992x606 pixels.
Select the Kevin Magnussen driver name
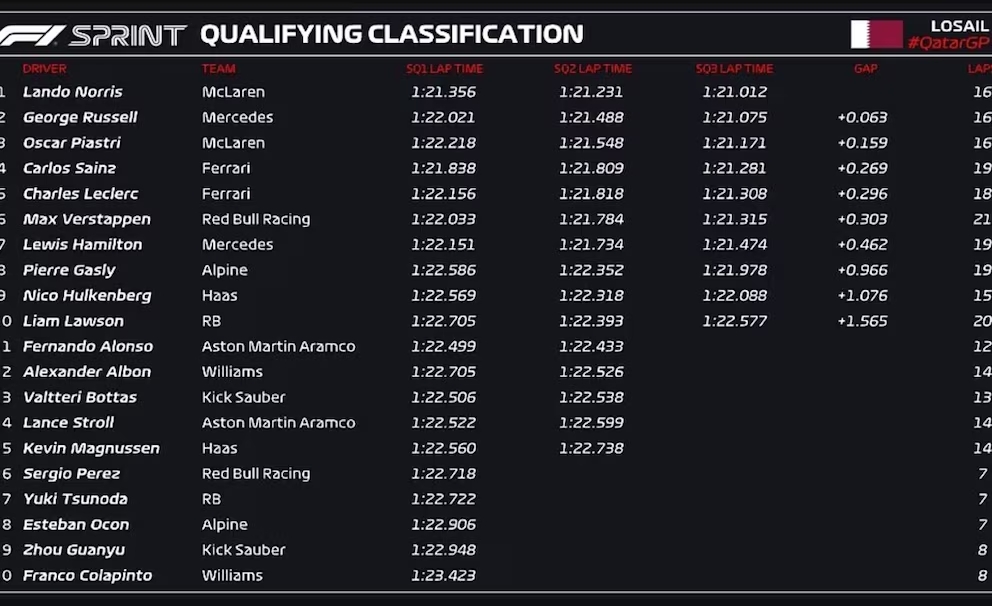(91, 448)
